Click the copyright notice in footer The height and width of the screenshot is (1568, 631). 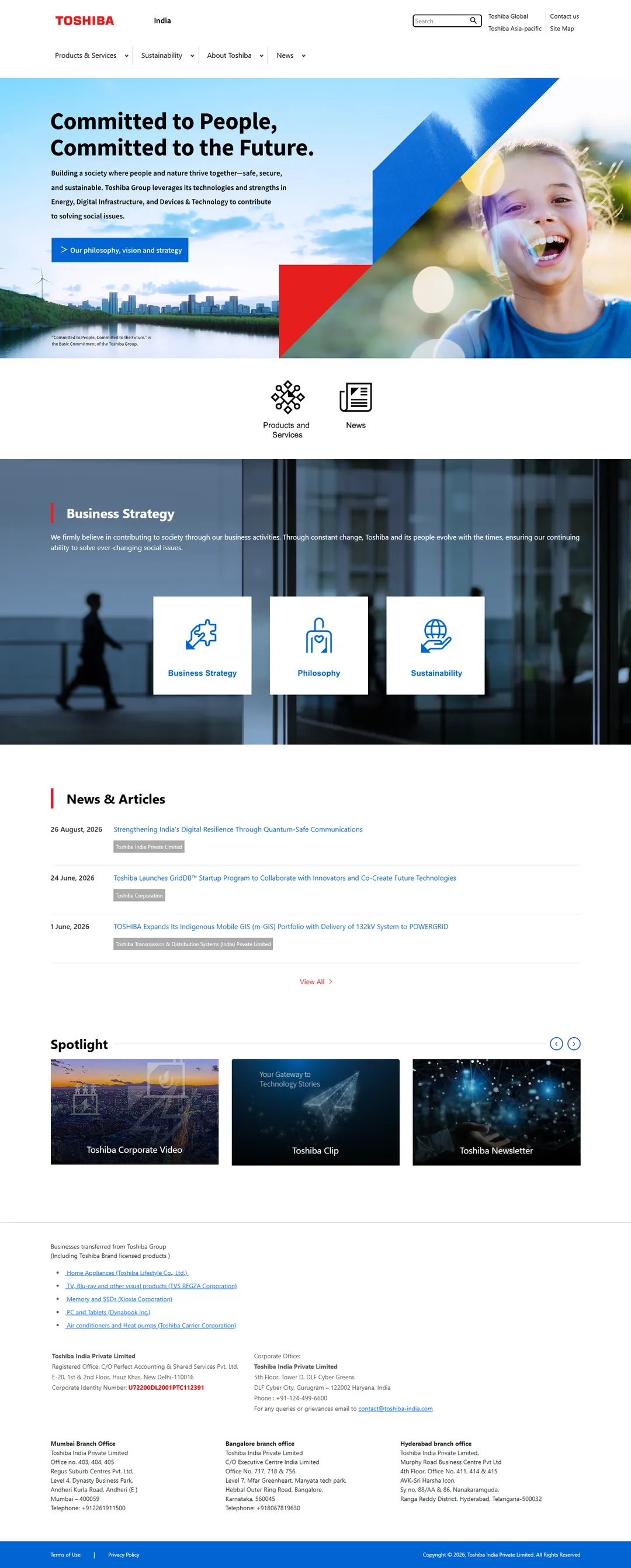501,1555
